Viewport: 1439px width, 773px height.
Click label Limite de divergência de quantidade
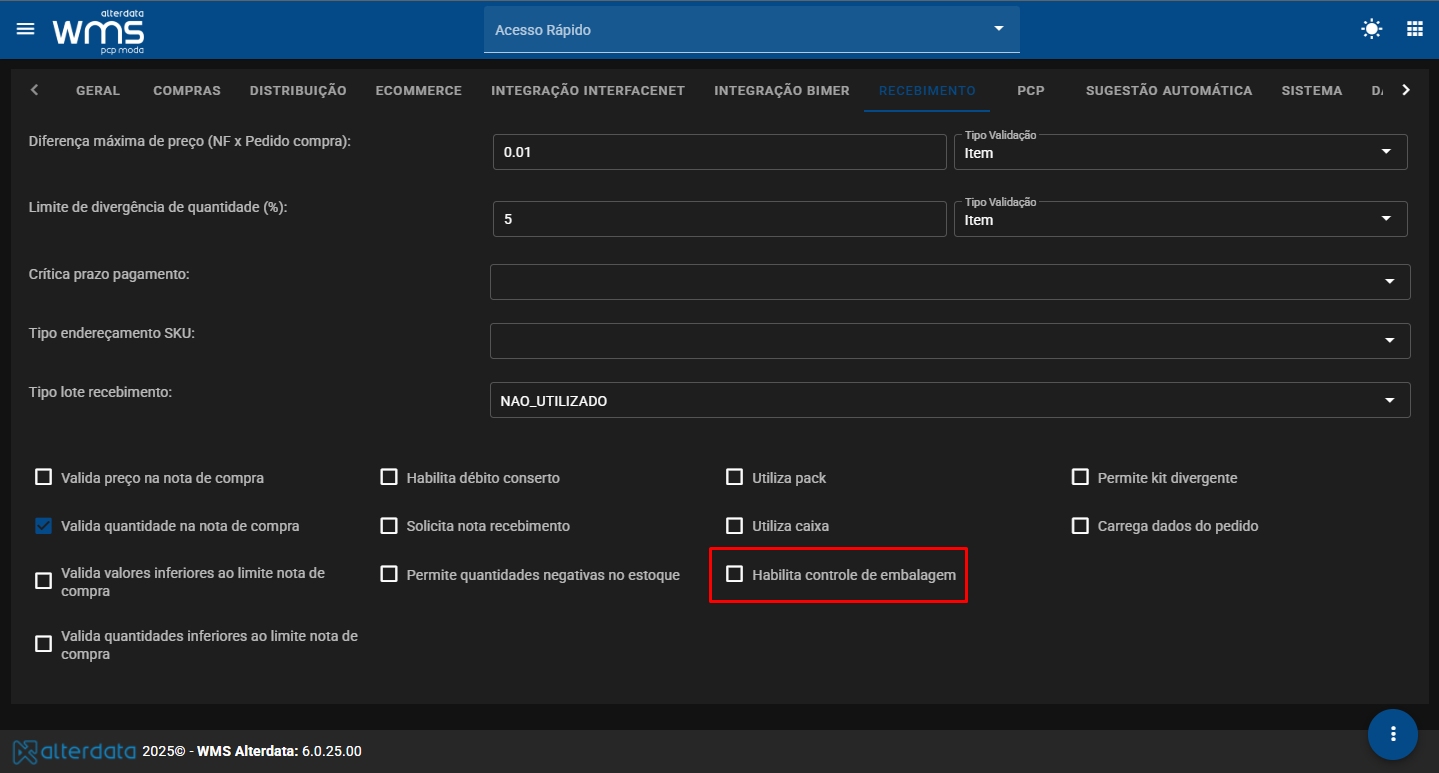[x=158, y=207]
